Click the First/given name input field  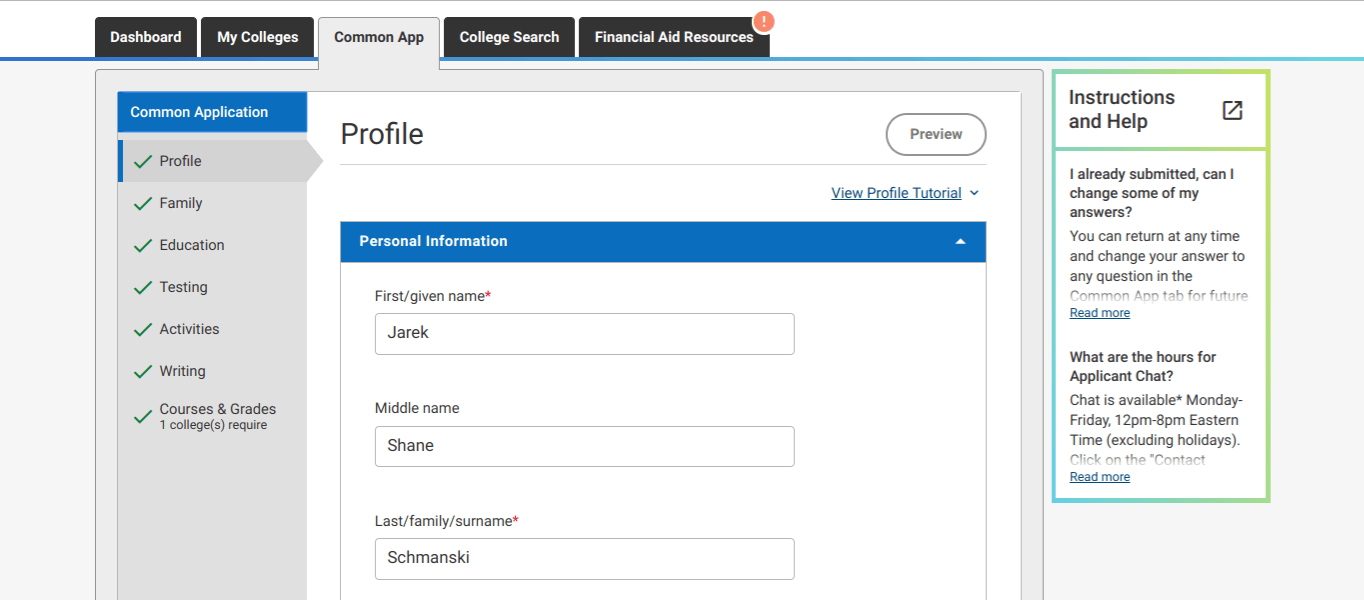584,333
